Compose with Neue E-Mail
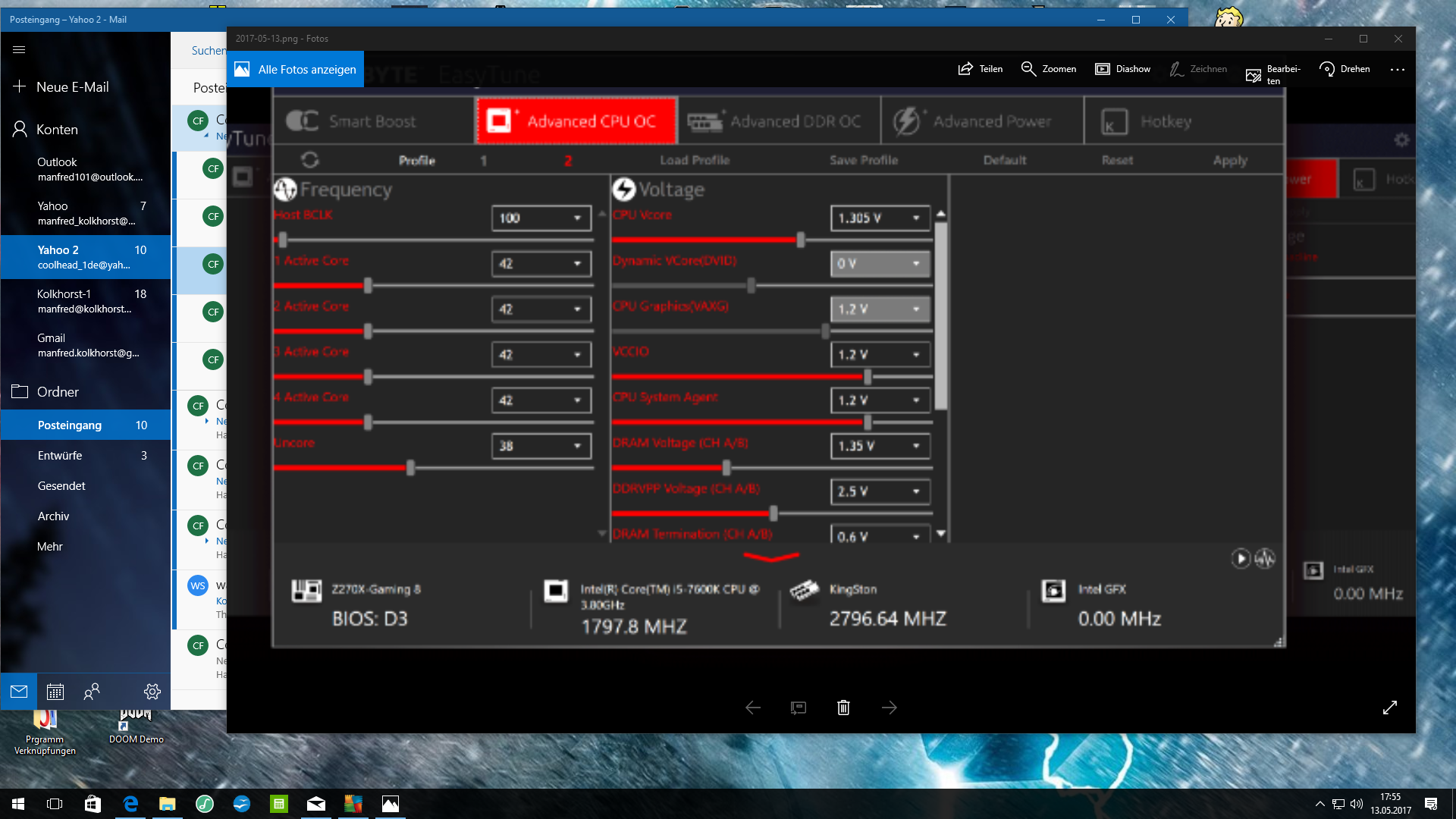This screenshot has width=1456, height=819. [x=72, y=87]
